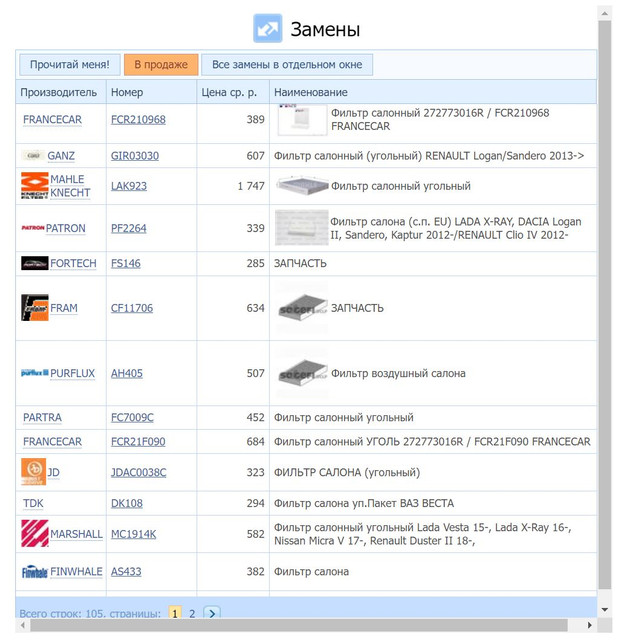Click the horizontal scrollbar right arrow
Screen dimensions: 621x640
[x=589, y=625]
